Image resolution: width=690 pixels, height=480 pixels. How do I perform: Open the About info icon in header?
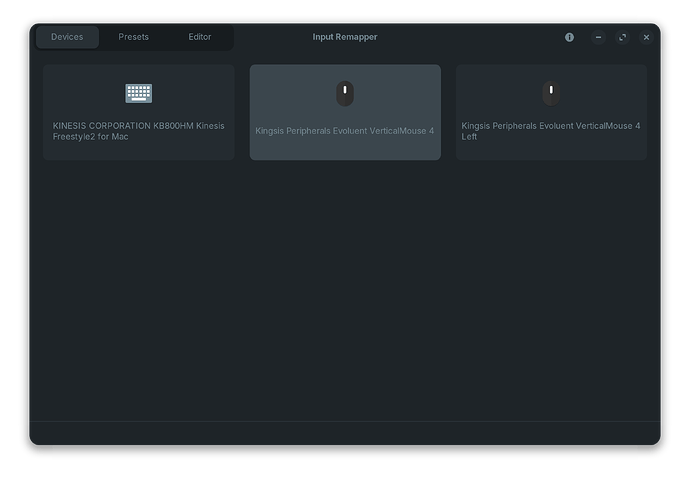click(x=569, y=37)
